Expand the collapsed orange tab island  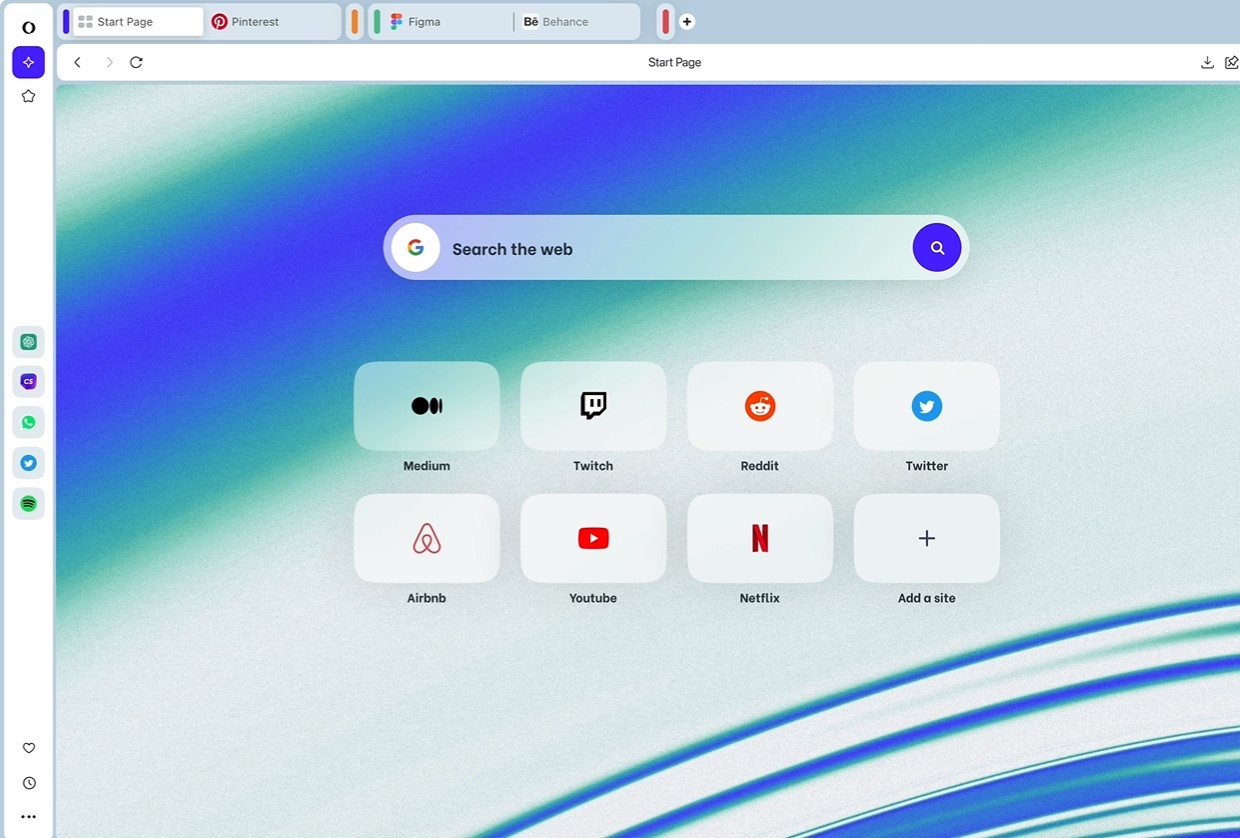click(x=355, y=21)
